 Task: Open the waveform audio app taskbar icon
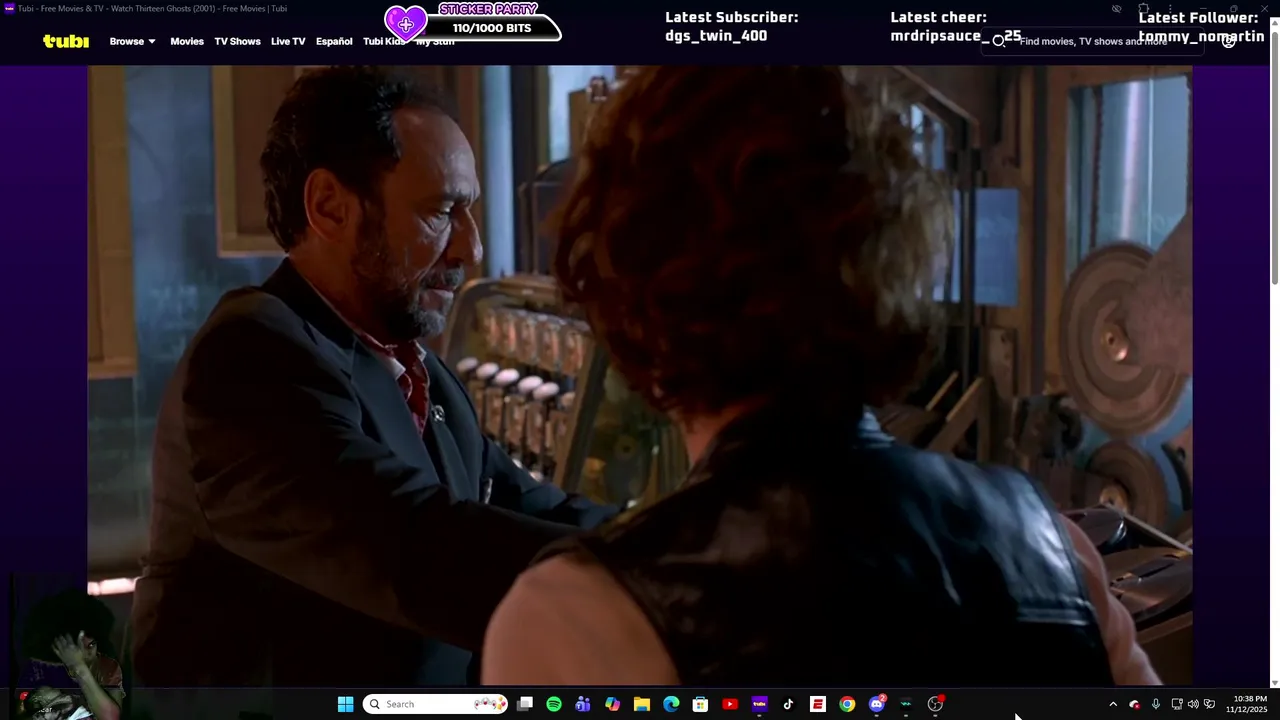[x=906, y=704]
